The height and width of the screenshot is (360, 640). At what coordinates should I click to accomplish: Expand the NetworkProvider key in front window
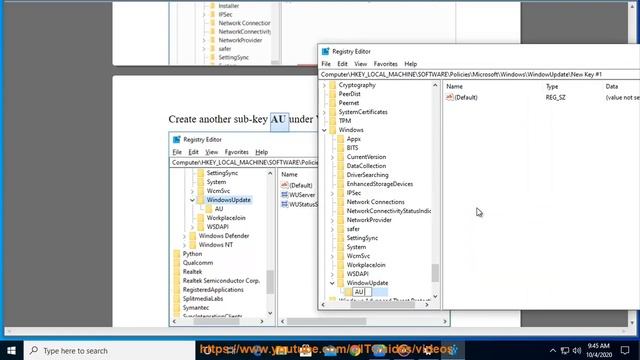click(332, 220)
